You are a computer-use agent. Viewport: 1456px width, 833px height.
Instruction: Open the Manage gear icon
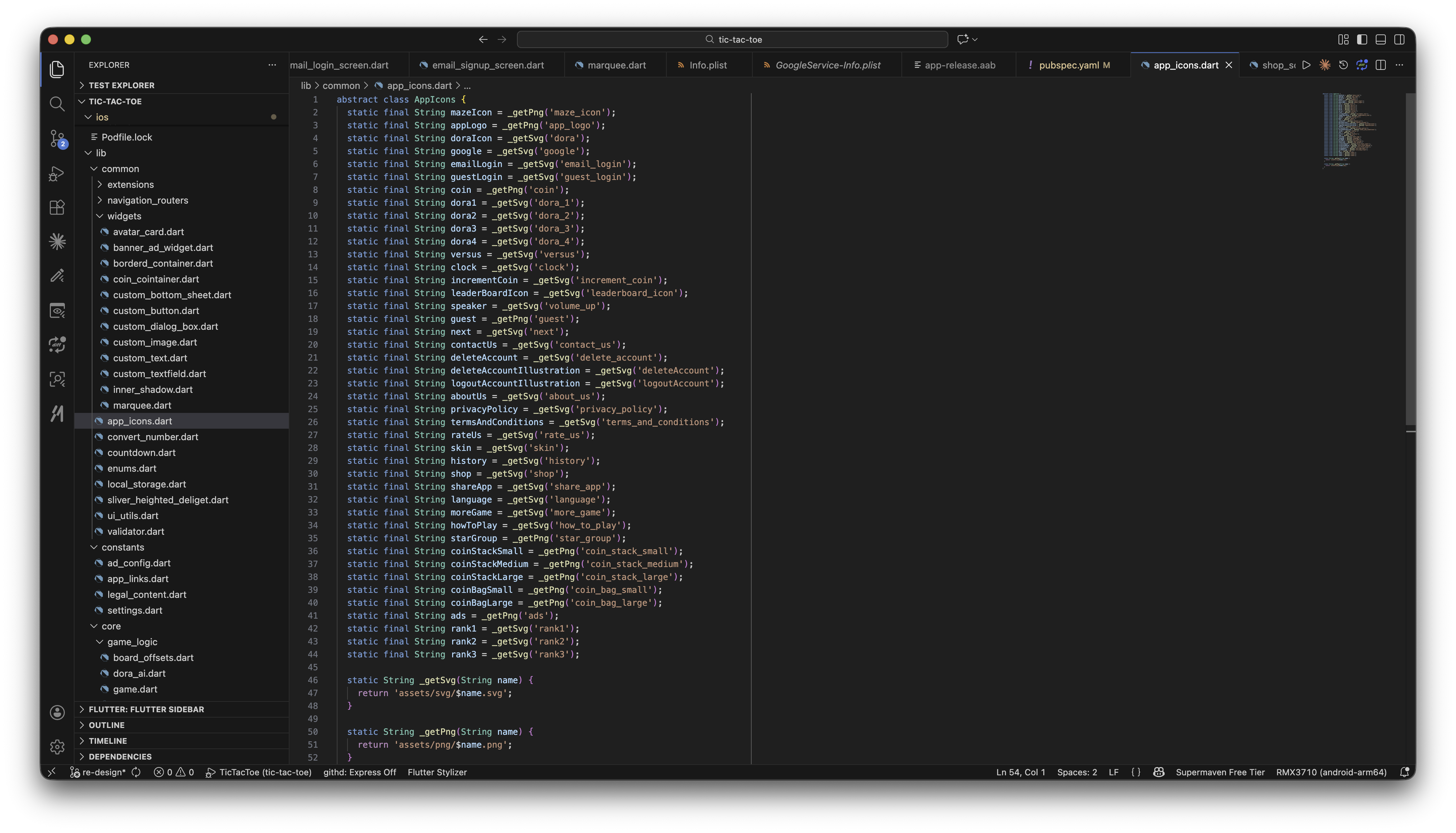click(57, 747)
